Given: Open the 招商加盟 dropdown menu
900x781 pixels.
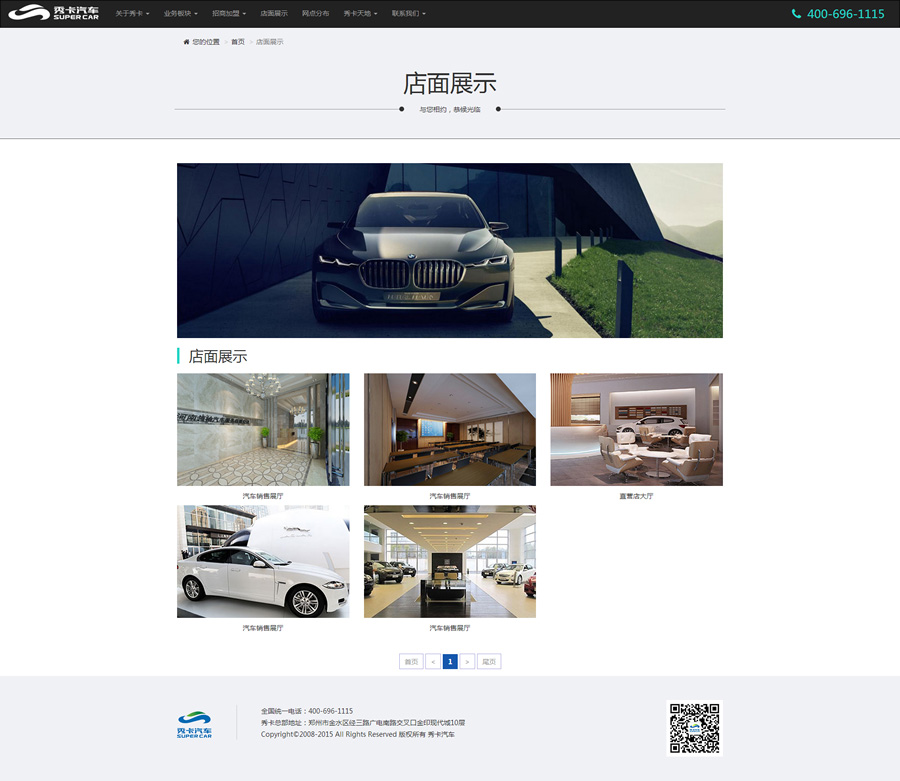Looking at the screenshot, I should coord(228,13).
